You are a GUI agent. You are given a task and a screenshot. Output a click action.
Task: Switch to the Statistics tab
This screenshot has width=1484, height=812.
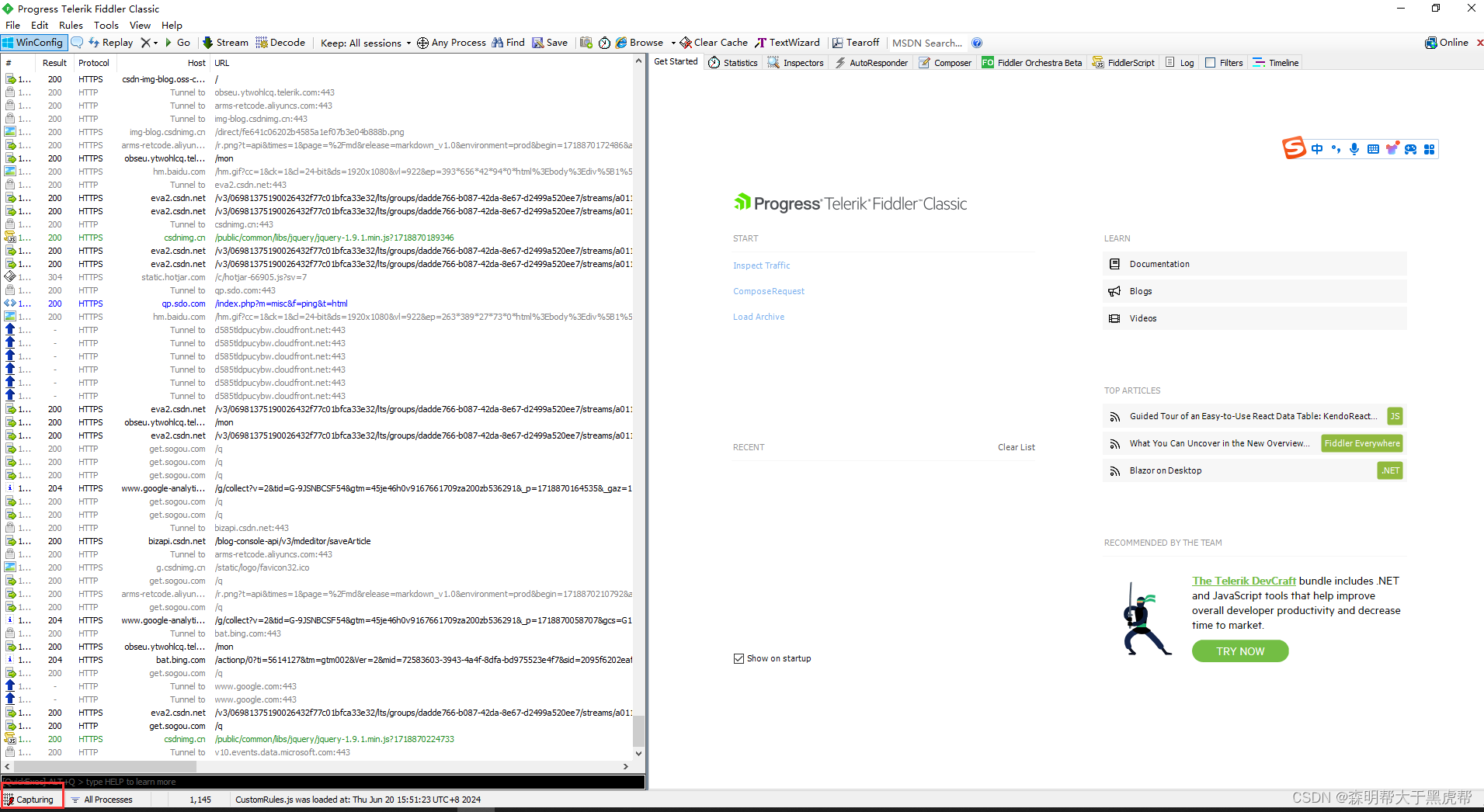[733, 63]
